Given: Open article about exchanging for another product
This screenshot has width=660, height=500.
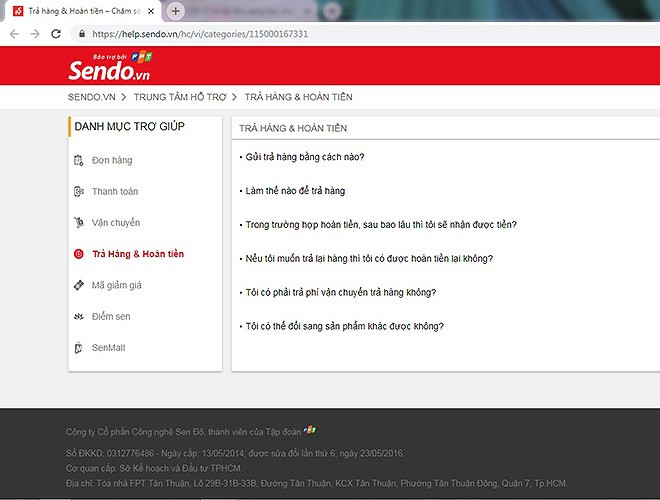Looking at the screenshot, I should click(345, 326).
